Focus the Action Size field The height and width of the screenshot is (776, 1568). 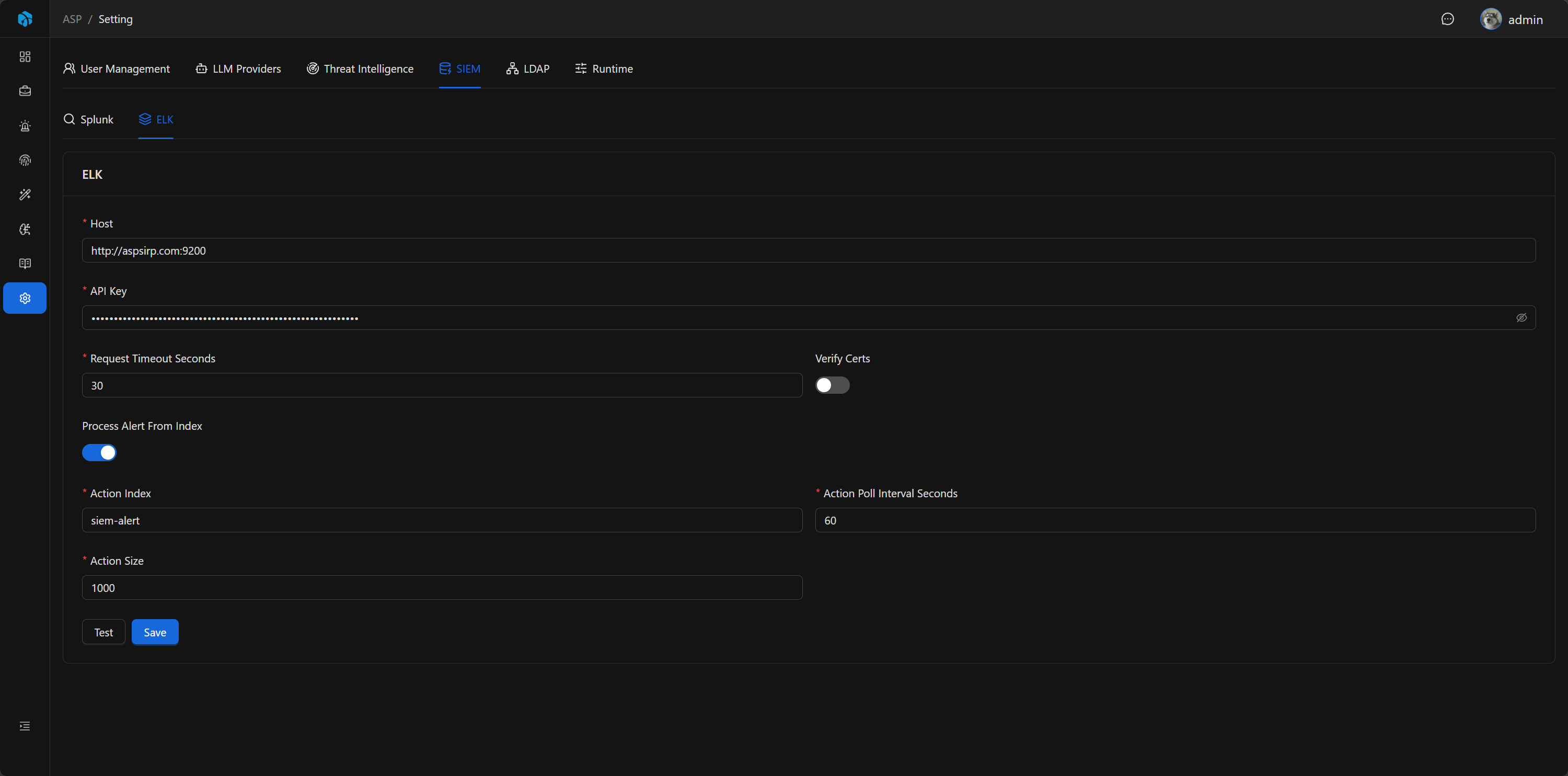coord(442,588)
